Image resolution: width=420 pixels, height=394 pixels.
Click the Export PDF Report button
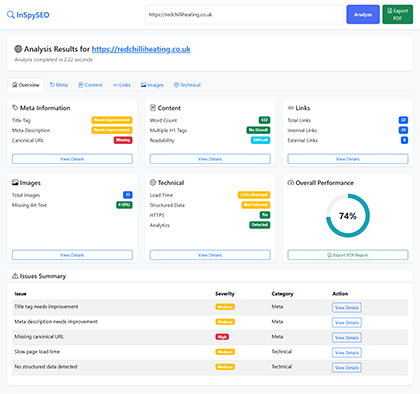pos(348,255)
